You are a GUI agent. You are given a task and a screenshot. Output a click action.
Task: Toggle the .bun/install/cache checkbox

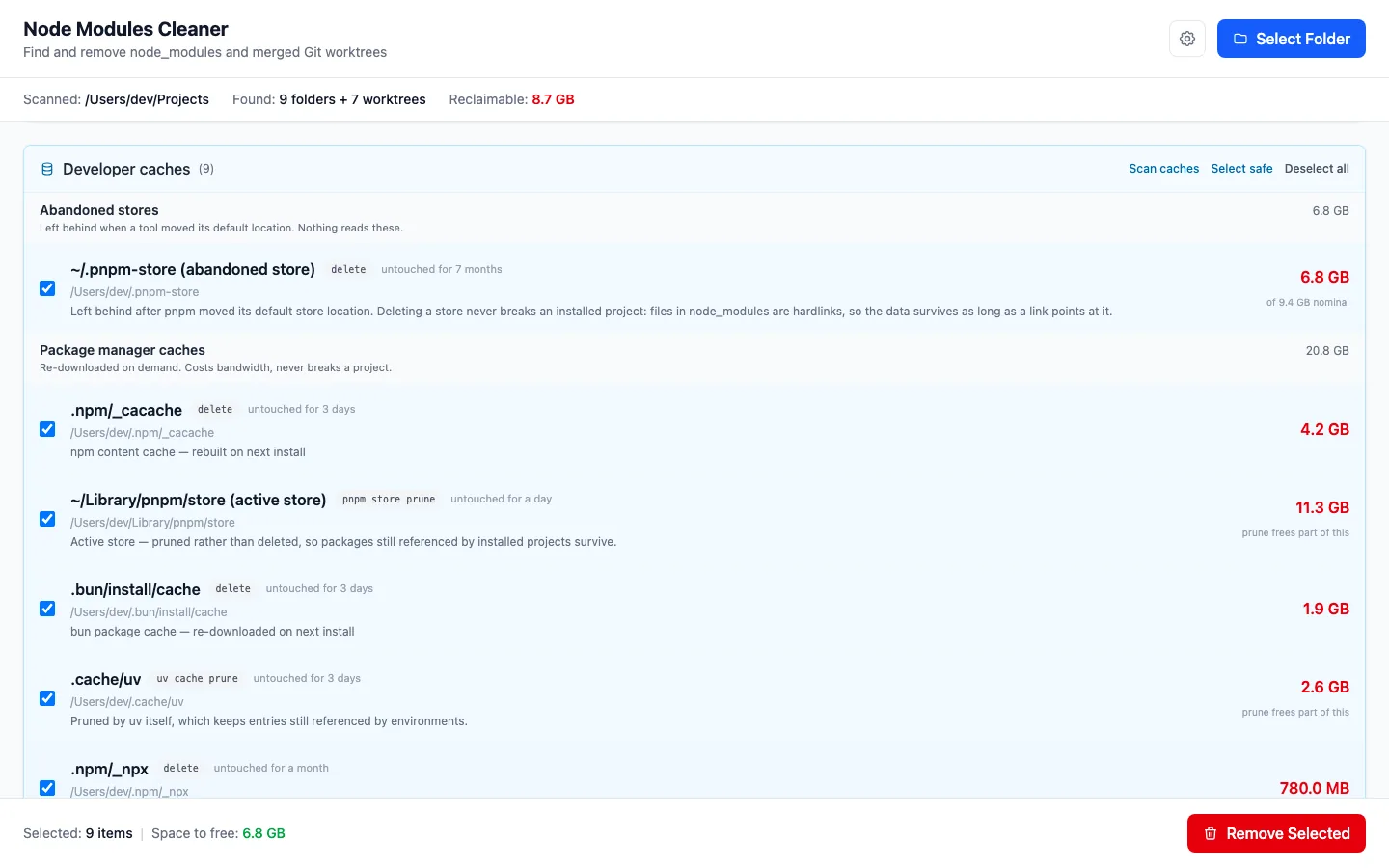[x=47, y=609]
